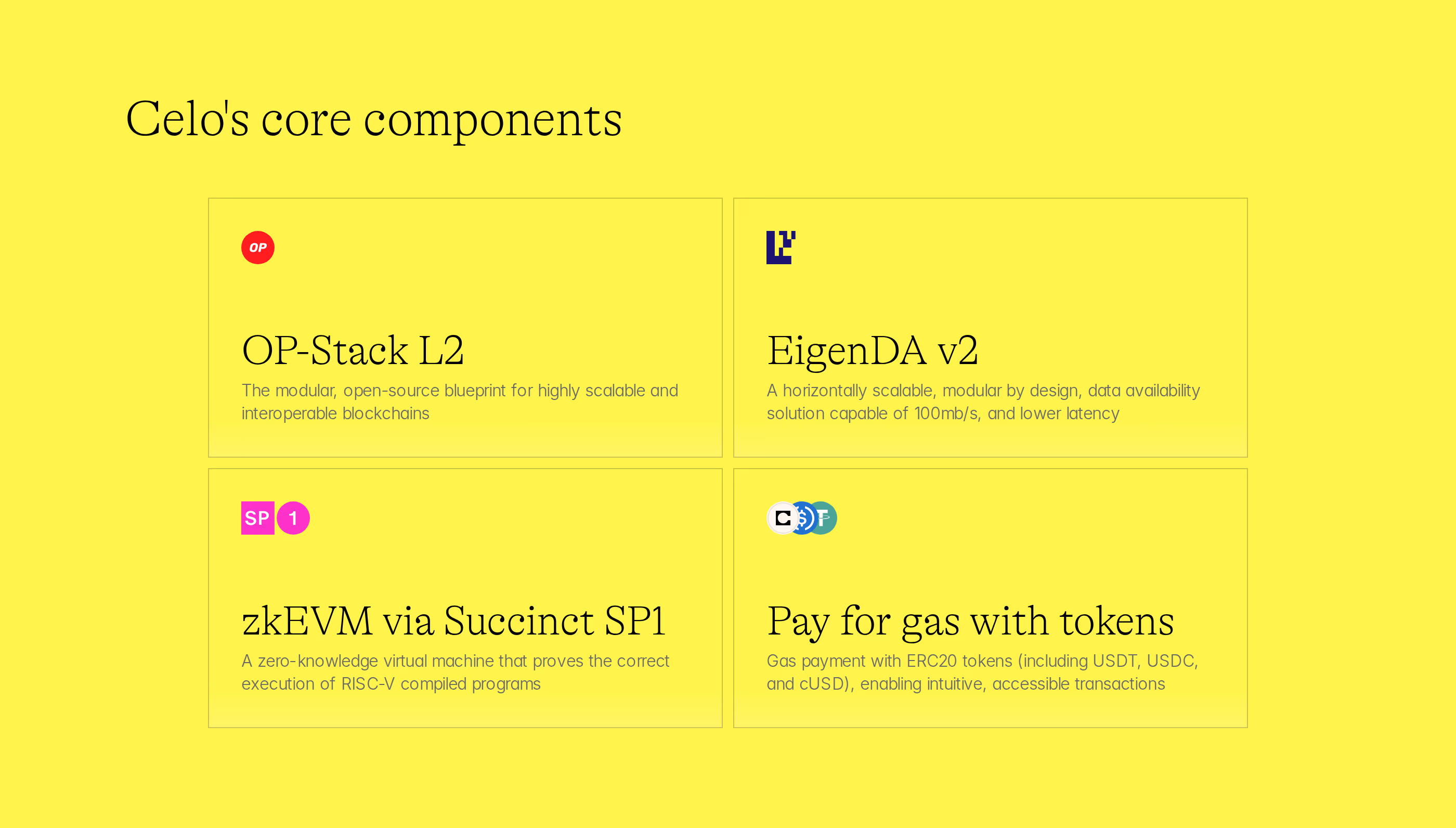Click the red OP Optimism logo icon
This screenshot has height=828, width=1456.
tap(257, 248)
